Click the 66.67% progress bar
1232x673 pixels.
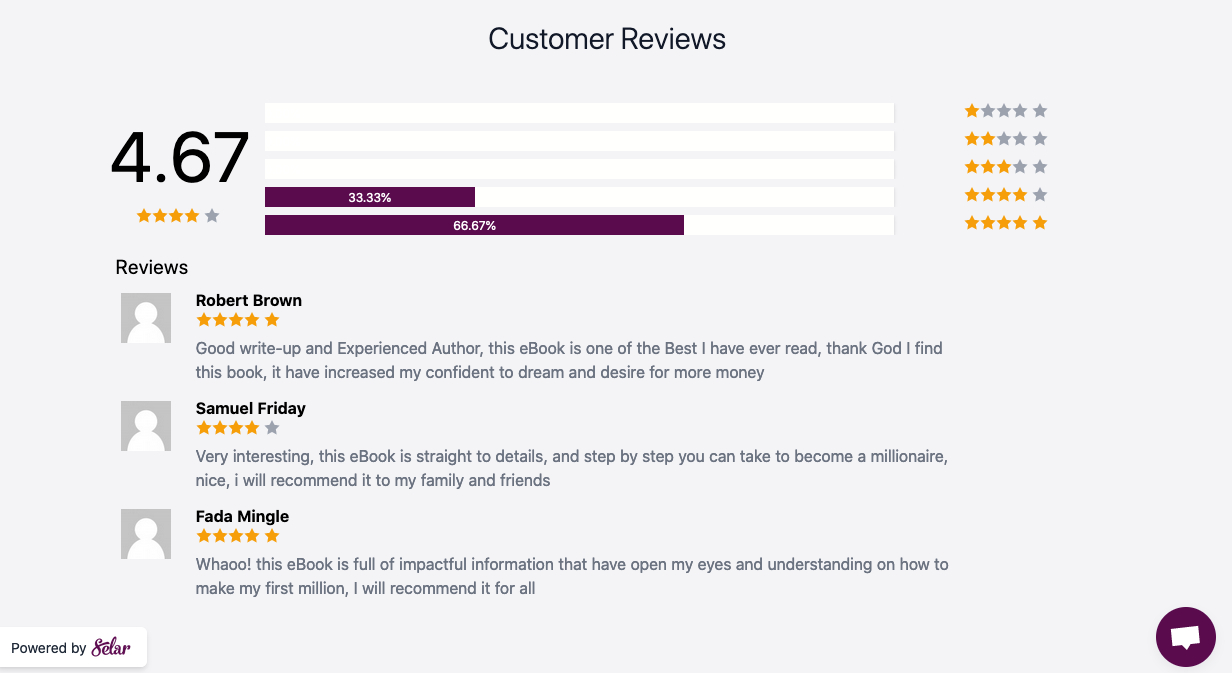pyautogui.click(x=474, y=225)
